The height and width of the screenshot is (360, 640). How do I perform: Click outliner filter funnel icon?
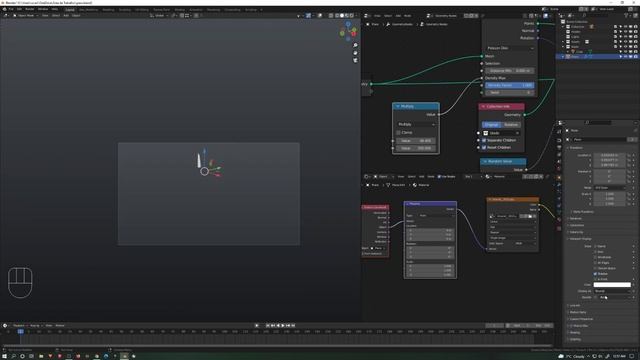pyautogui.click(x=626, y=16)
